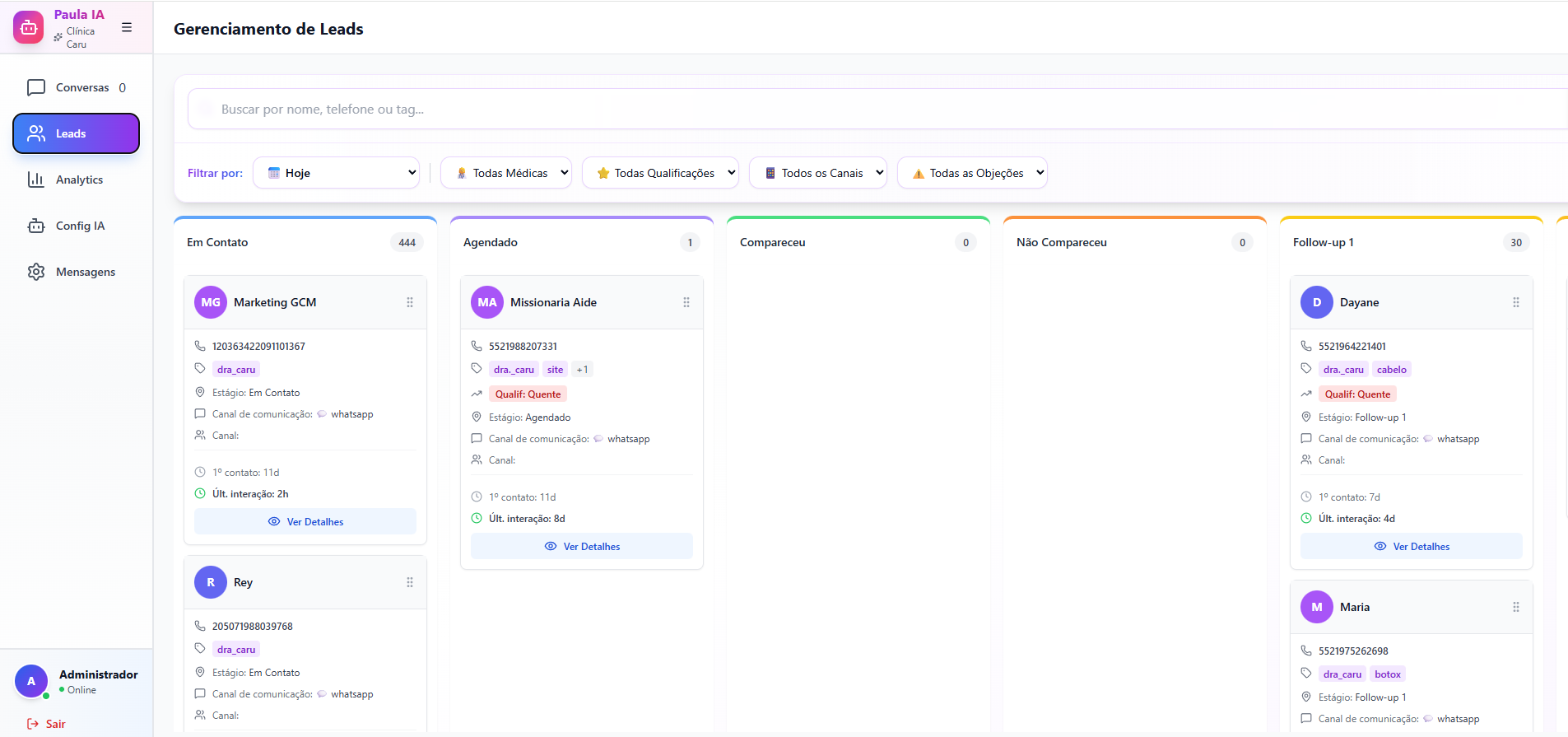Click the drag handle on Missionaria Aide card
The width and height of the screenshot is (1568, 737).
click(x=686, y=302)
